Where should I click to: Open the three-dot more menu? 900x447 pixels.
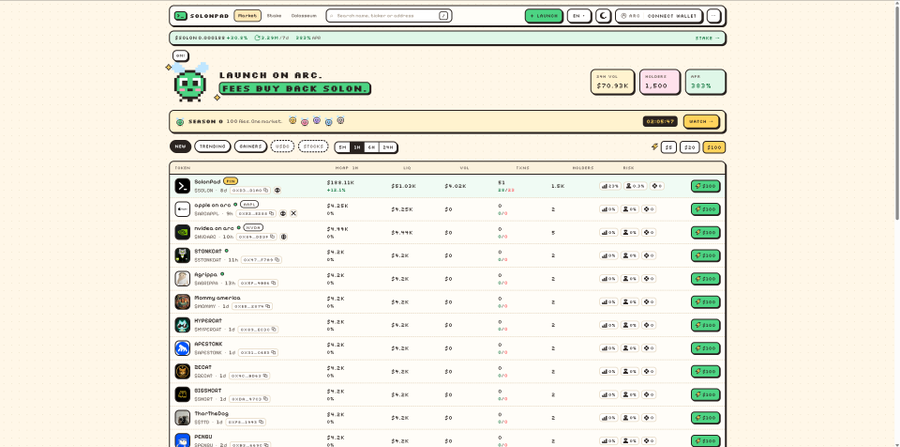[x=713, y=16]
